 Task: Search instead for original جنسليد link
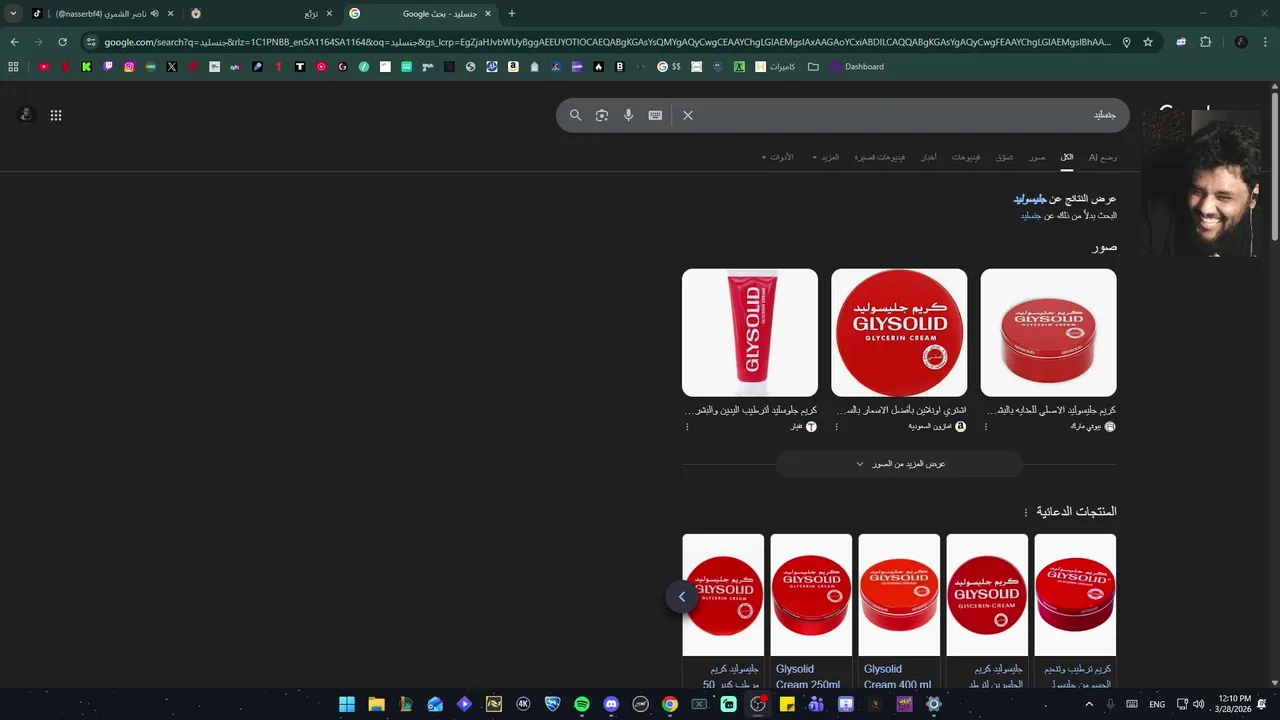(1031, 215)
